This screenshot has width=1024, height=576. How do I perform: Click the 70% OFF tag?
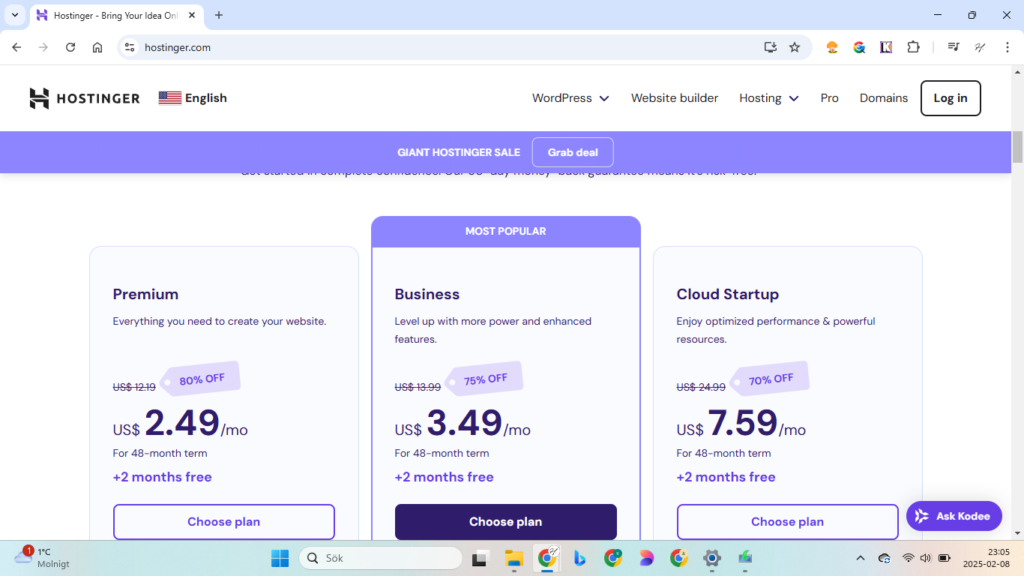(770, 379)
